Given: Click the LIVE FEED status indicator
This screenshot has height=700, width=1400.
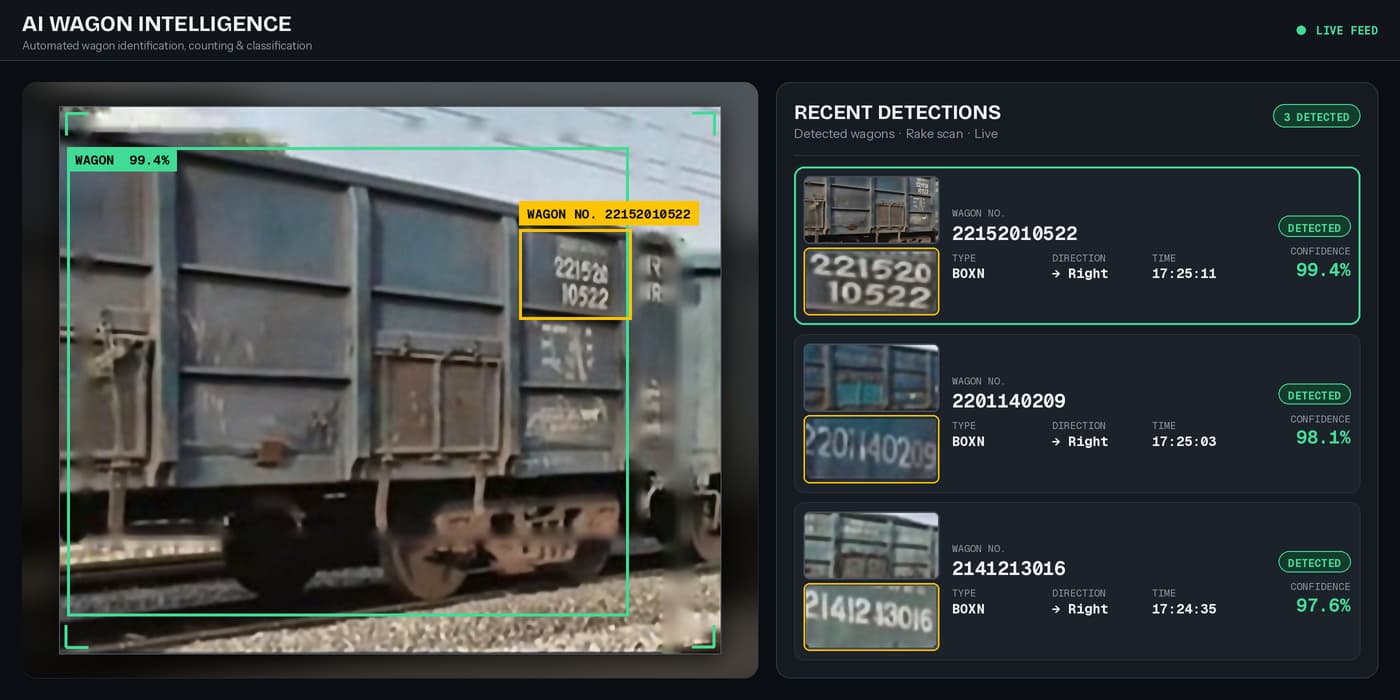Looking at the screenshot, I should pyautogui.click(x=1337, y=31).
